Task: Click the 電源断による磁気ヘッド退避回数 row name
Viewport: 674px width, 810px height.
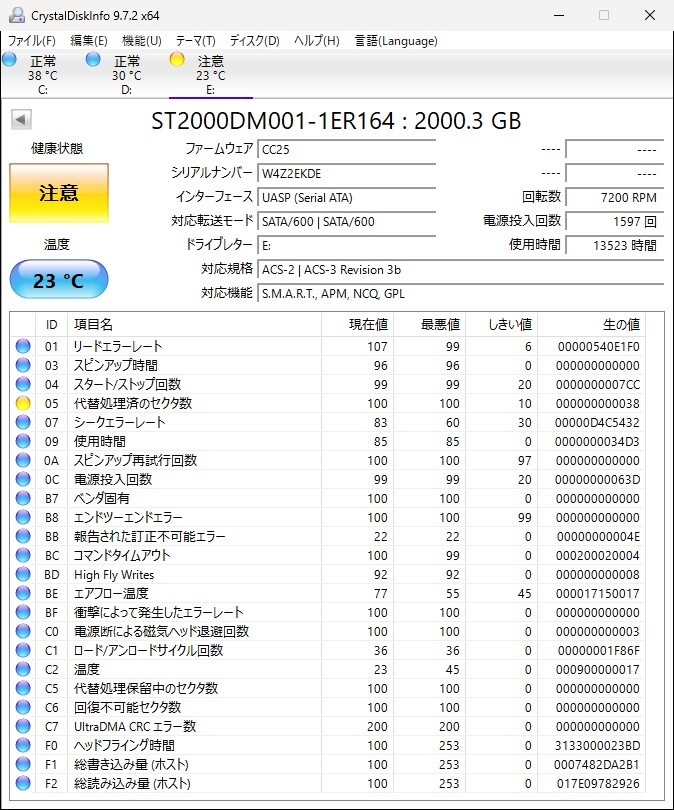Action: (x=161, y=631)
